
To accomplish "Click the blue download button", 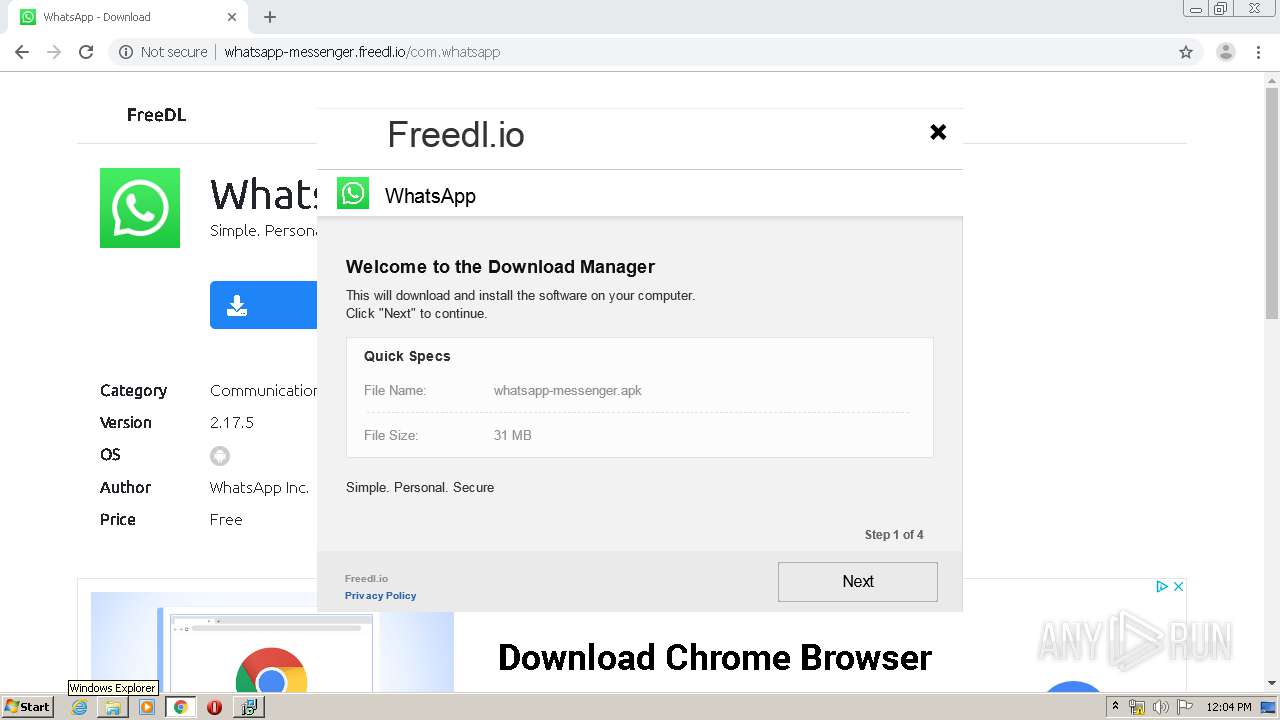I will [263, 305].
